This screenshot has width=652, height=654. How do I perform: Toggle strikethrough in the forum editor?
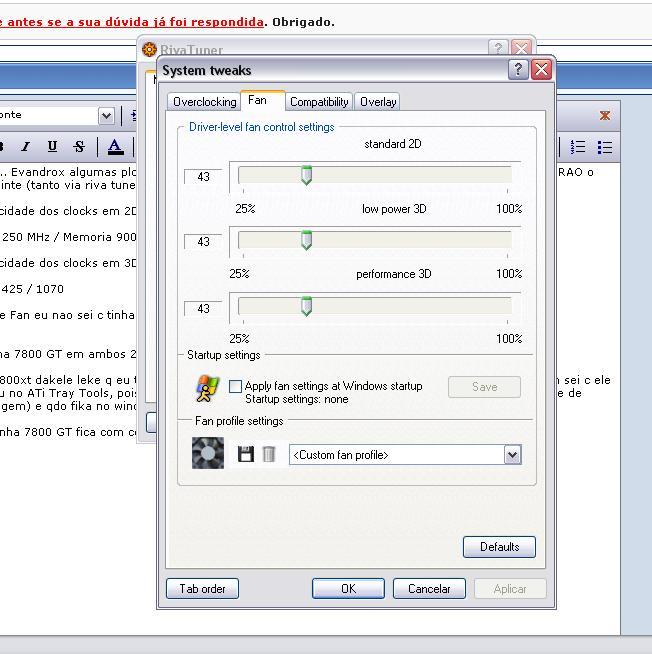(79, 146)
